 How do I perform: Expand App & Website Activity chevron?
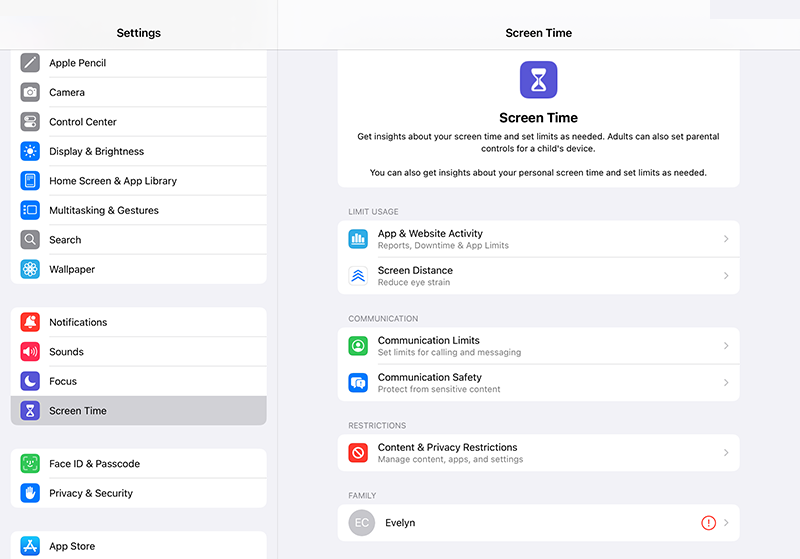click(x=725, y=239)
